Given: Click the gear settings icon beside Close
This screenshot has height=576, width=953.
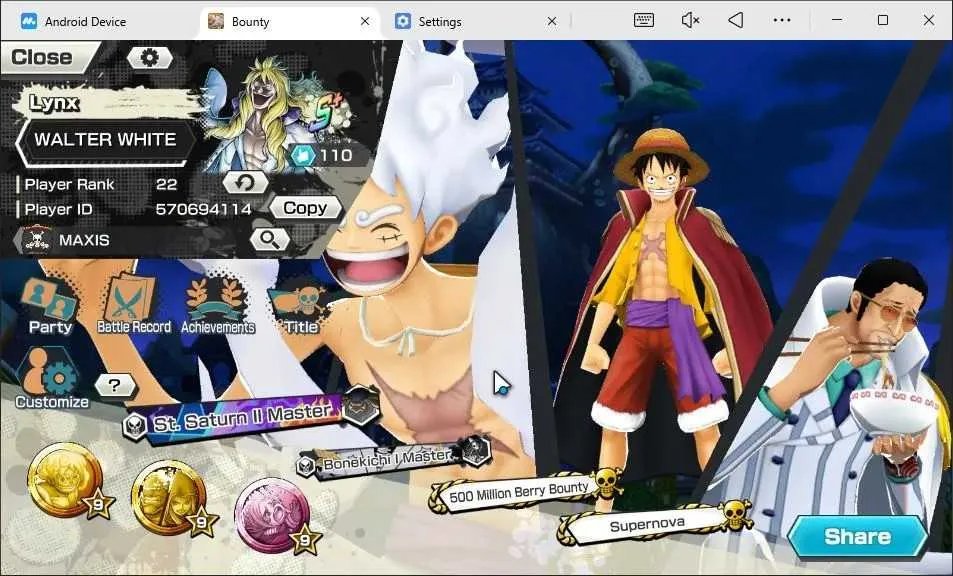Looking at the screenshot, I should coord(150,58).
